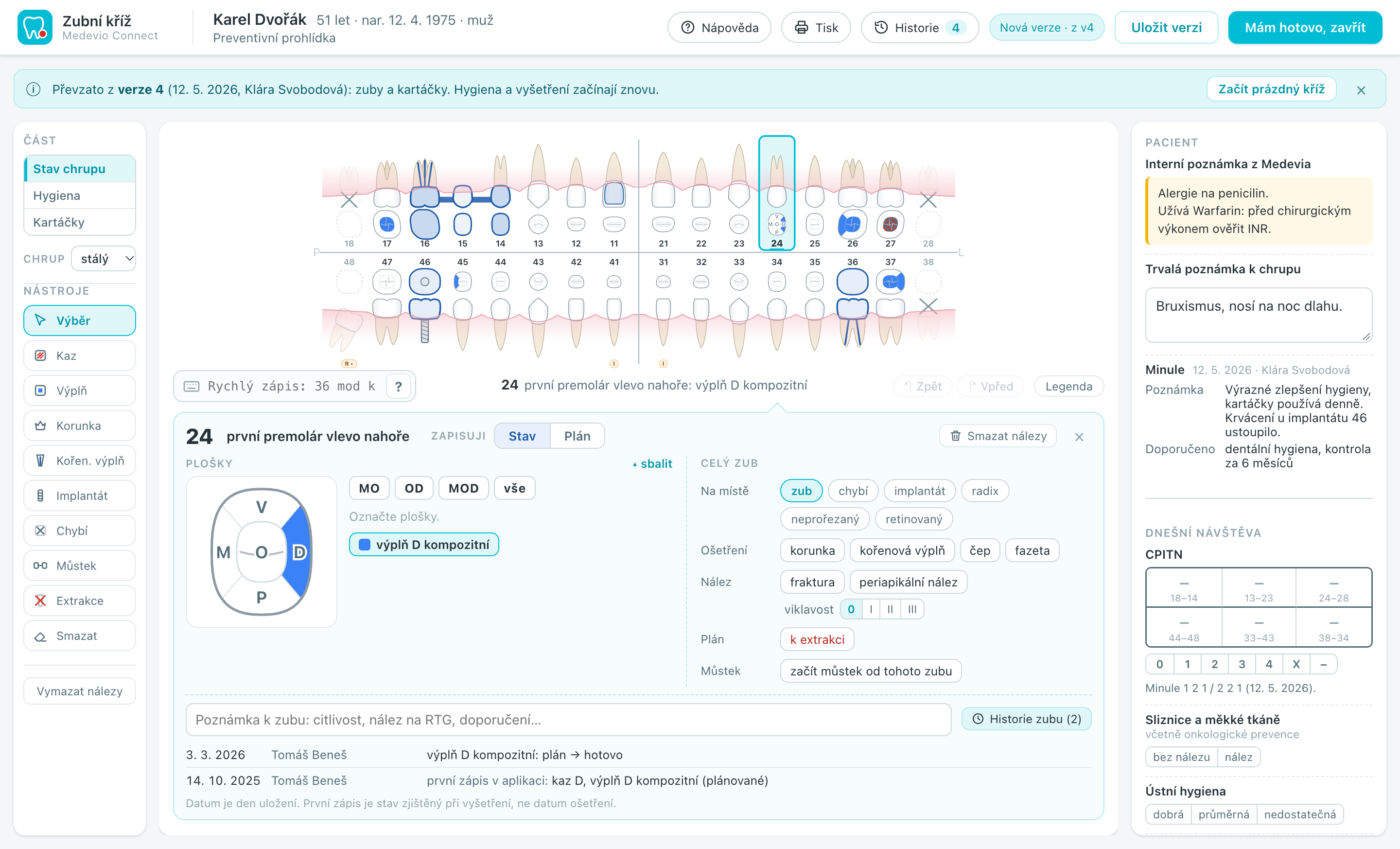
Task: Open 'Historie zubu (2)'
Action: [x=1026, y=719]
